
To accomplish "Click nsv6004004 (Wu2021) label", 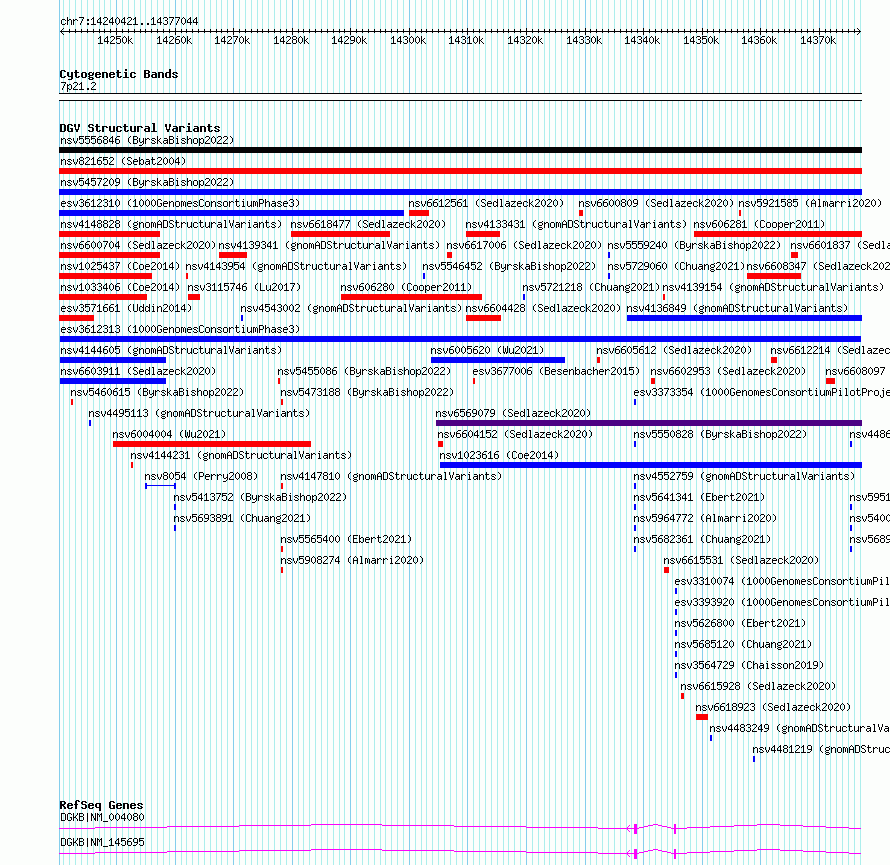I will [x=169, y=434].
